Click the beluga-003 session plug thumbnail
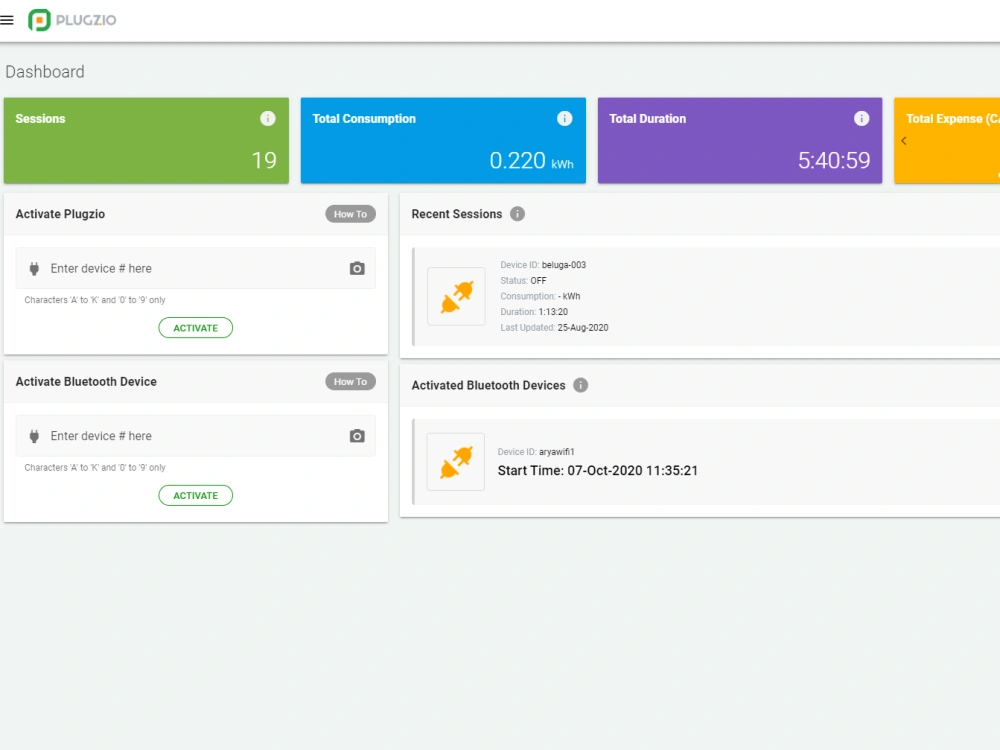Screen dimensions: 1000x750 (x=456, y=297)
